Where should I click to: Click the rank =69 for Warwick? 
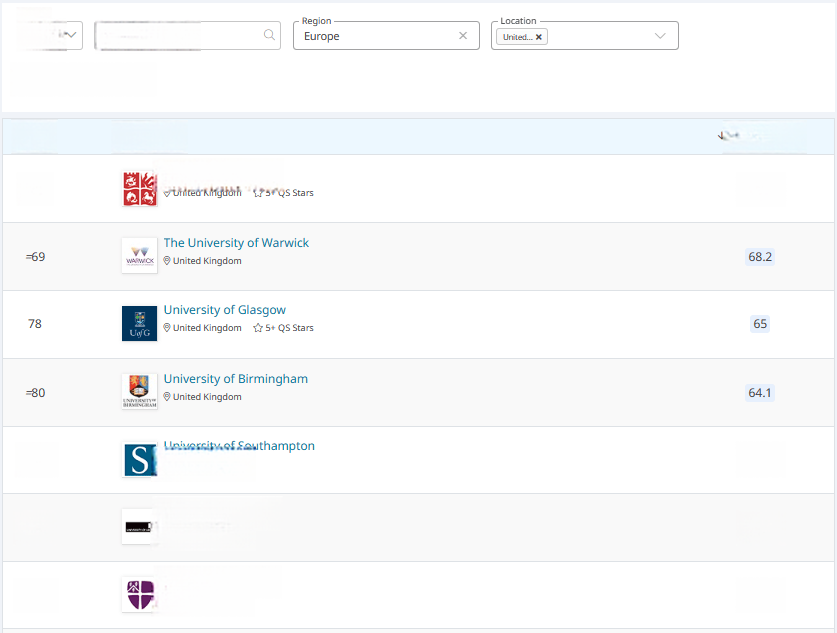tap(35, 257)
